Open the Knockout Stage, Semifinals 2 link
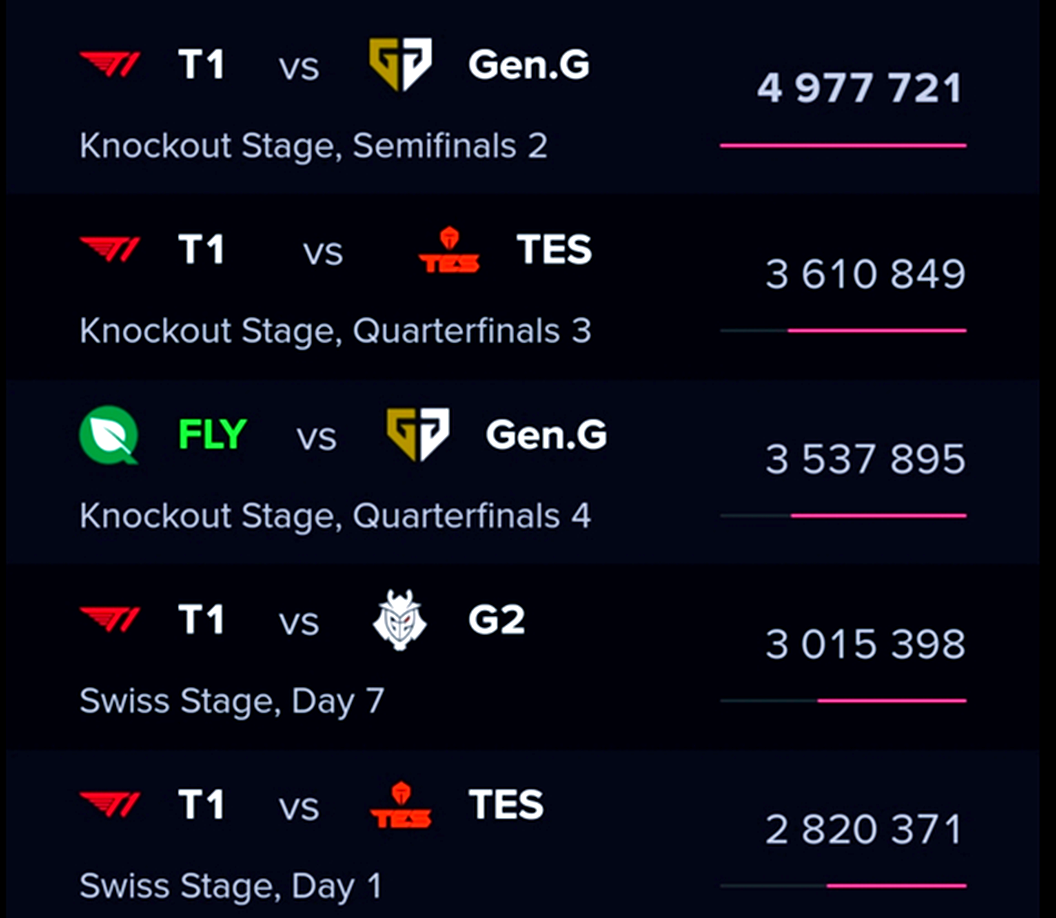1056x918 pixels. click(313, 146)
